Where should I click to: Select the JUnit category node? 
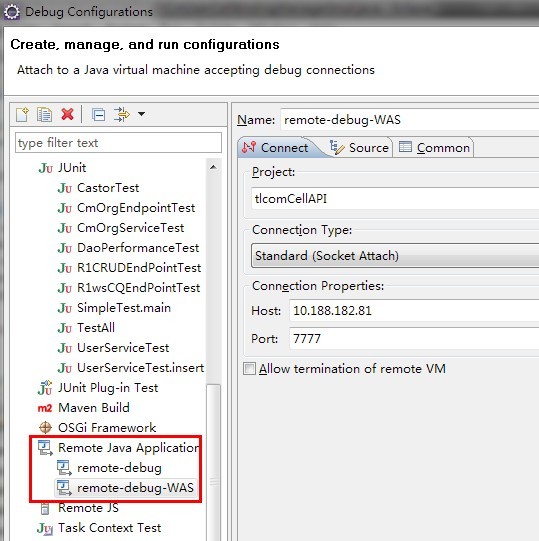pos(72,168)
